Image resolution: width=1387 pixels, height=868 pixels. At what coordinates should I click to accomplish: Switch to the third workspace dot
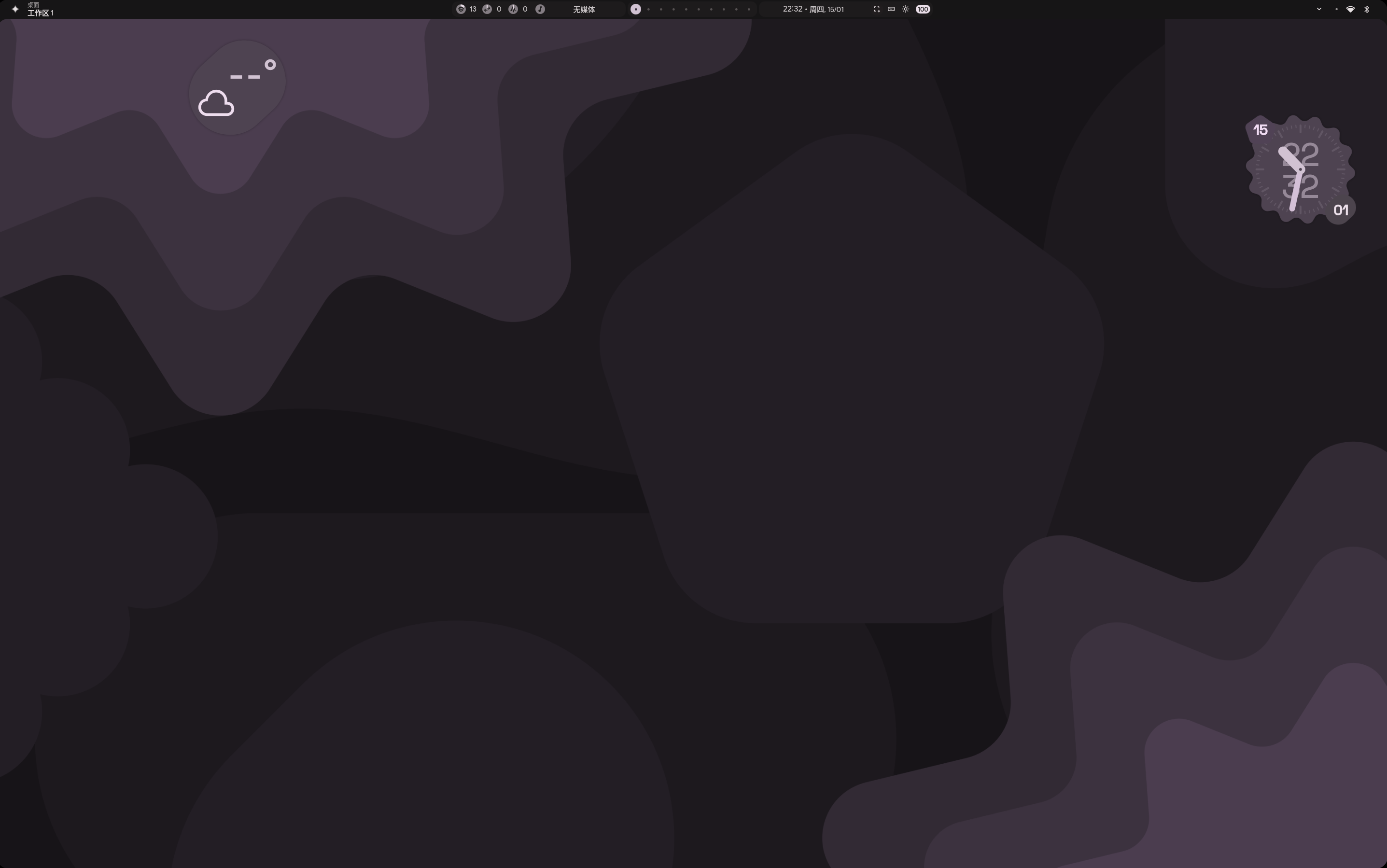pyautogui.click(x=661, y=9)
